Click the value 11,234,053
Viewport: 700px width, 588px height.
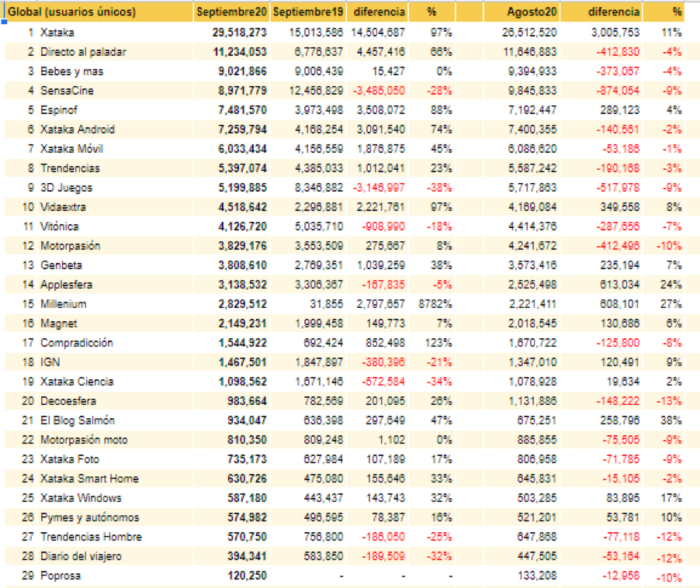tap(240, 52)
